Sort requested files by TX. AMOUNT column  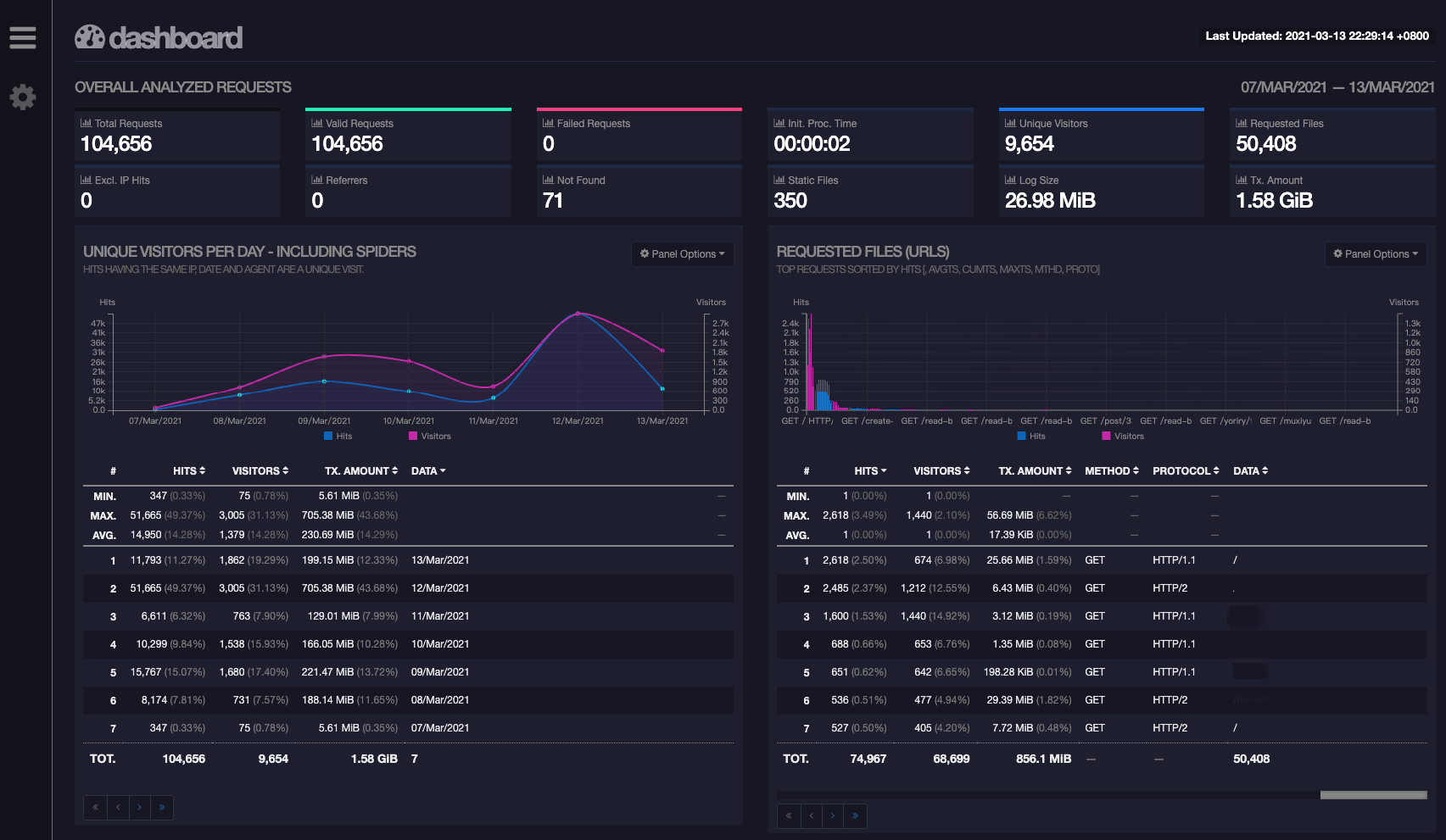pos(1035,470)
